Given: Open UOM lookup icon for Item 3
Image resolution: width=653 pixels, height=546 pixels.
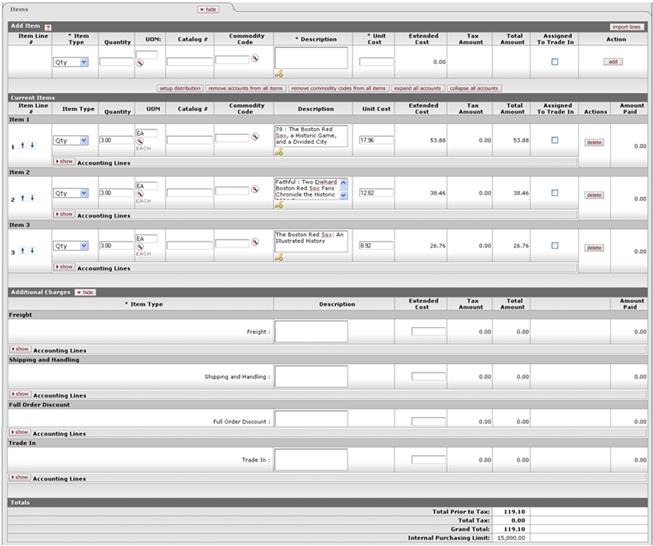Looking at the screenshot, I should (x=140, y=247).
